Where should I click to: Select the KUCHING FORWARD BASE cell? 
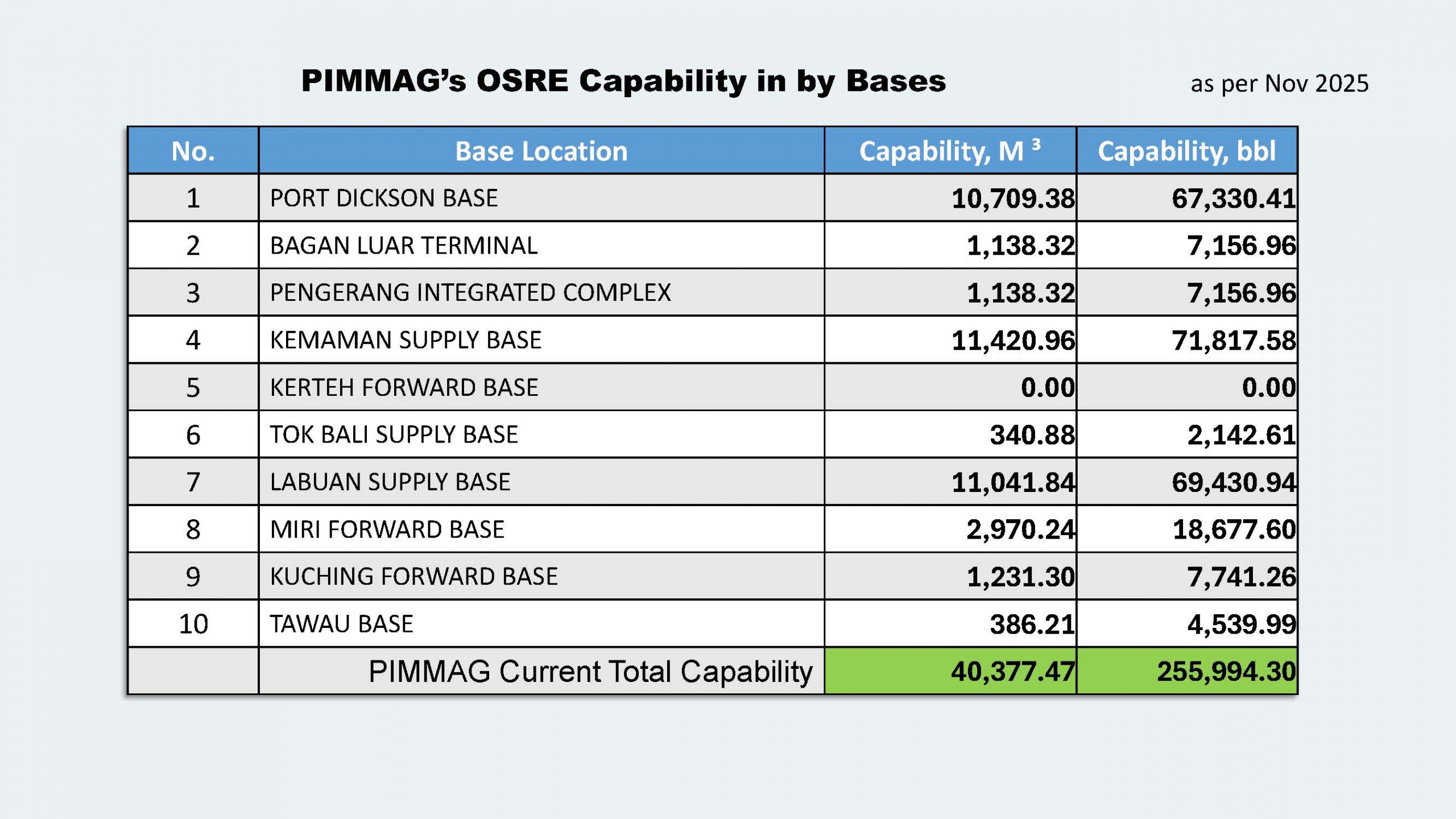(x=413, y=576)
